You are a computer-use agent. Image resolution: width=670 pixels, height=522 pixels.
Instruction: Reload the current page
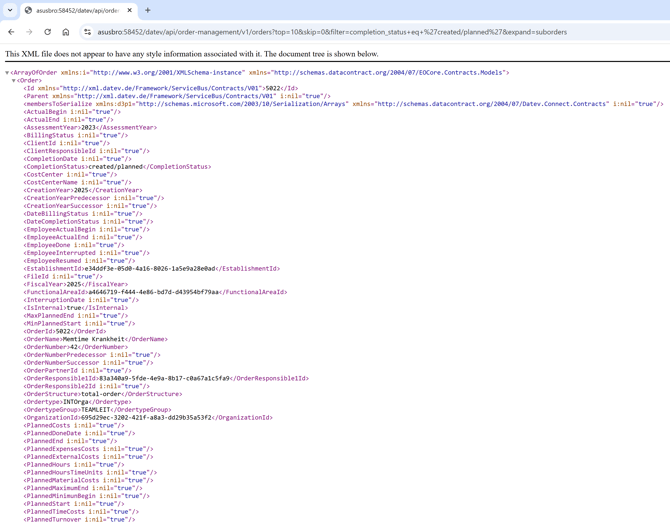47,32
